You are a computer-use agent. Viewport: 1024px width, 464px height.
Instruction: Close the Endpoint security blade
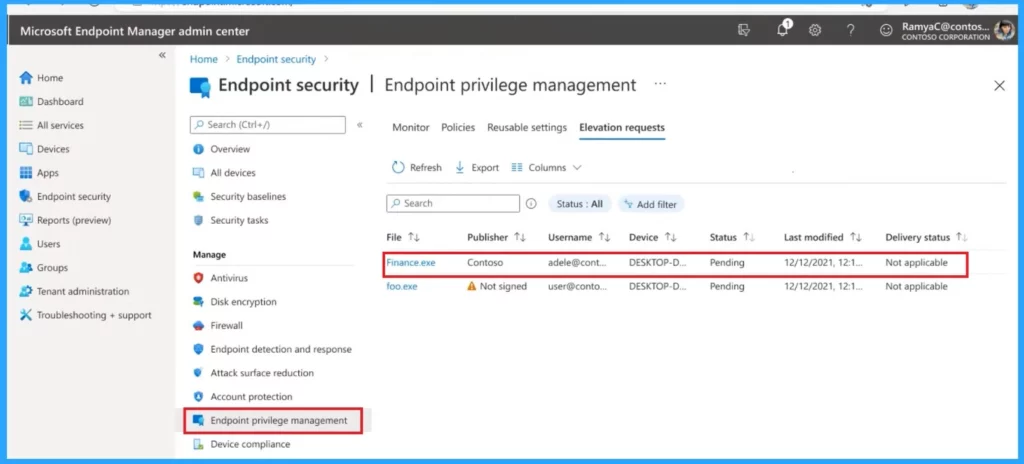tap(999, 86)
